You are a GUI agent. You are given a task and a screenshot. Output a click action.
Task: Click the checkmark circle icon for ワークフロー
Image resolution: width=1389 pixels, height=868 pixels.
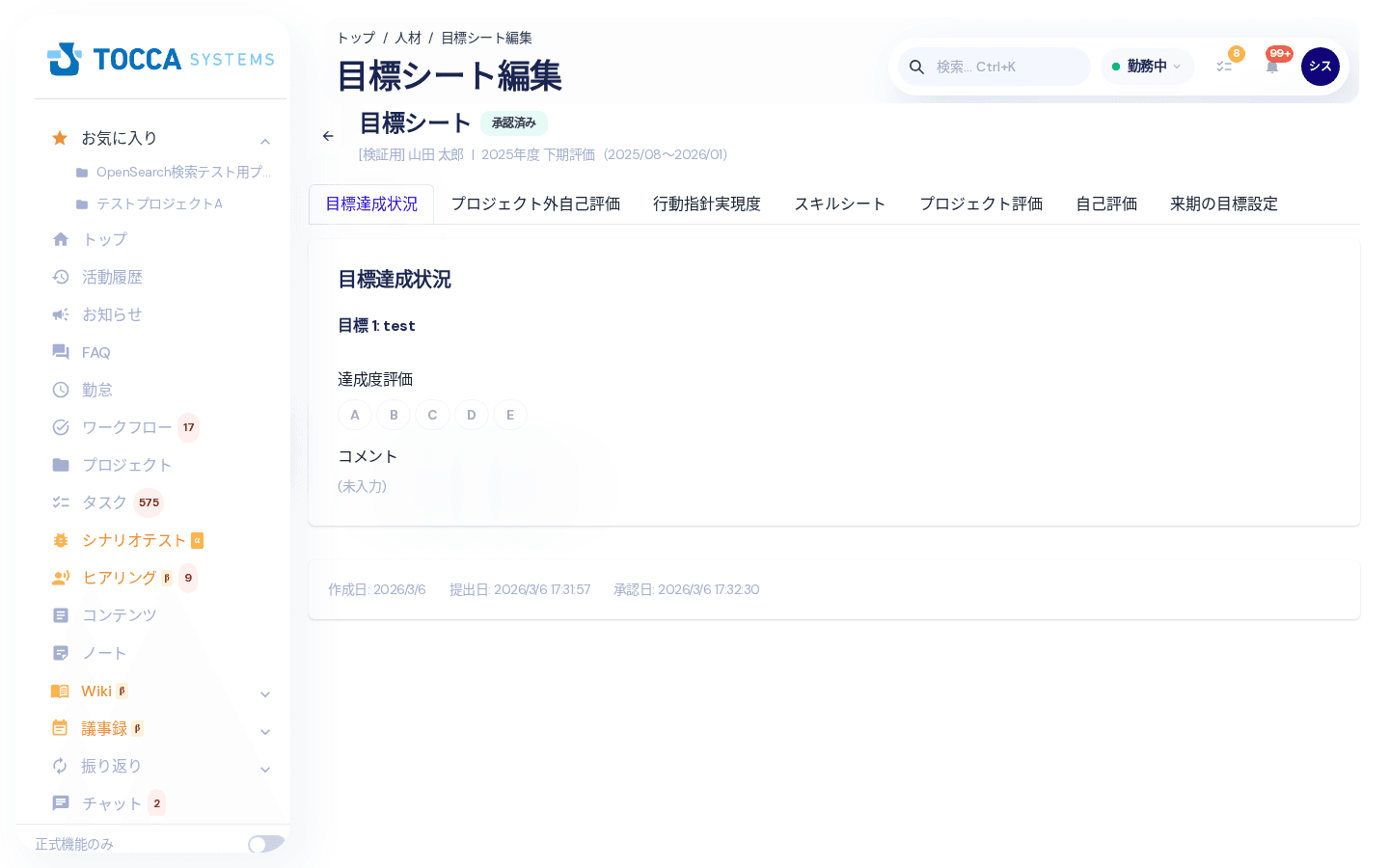[x=61, y=427]
